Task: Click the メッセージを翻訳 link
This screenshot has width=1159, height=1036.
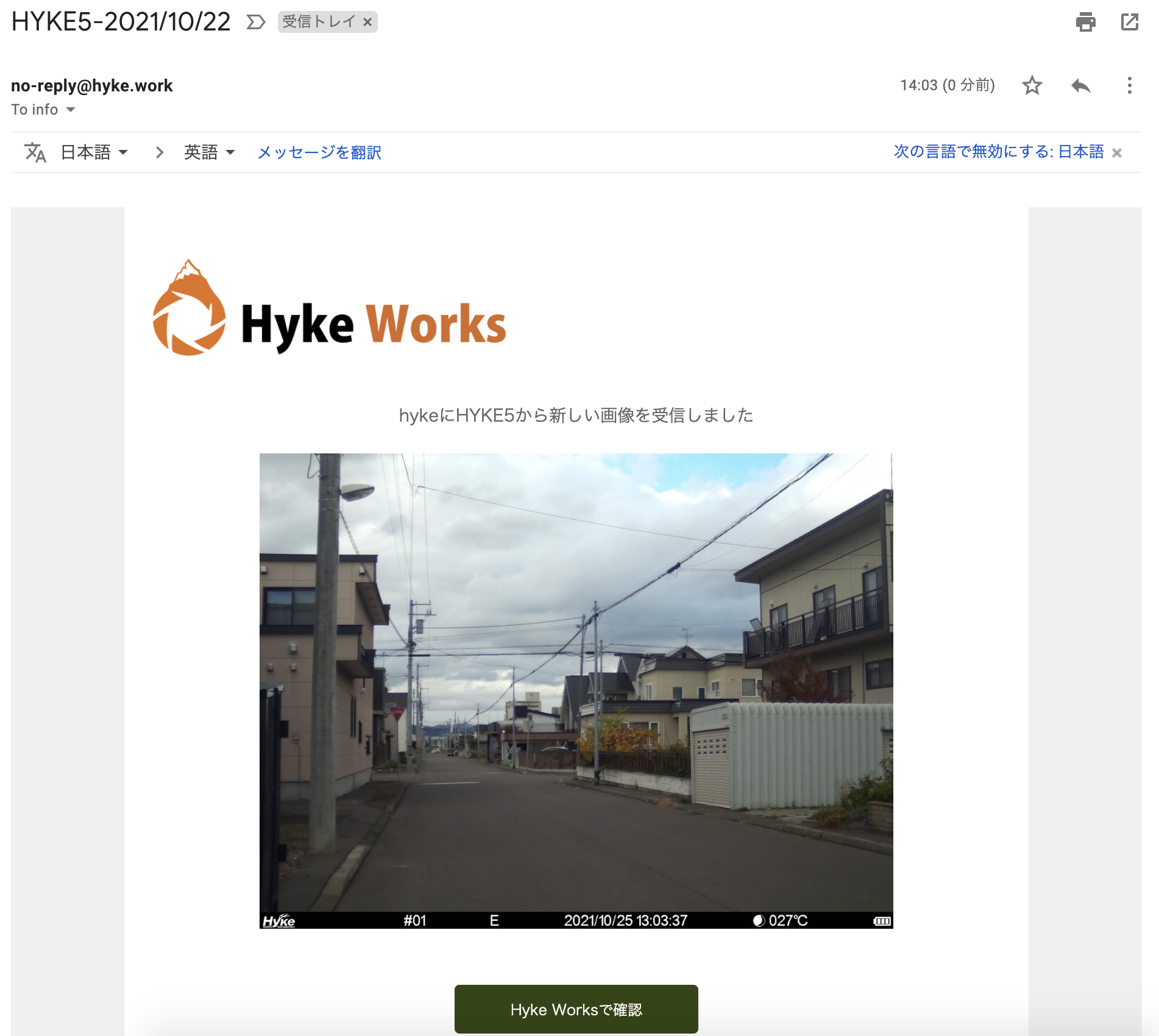Action: (319, 152)
